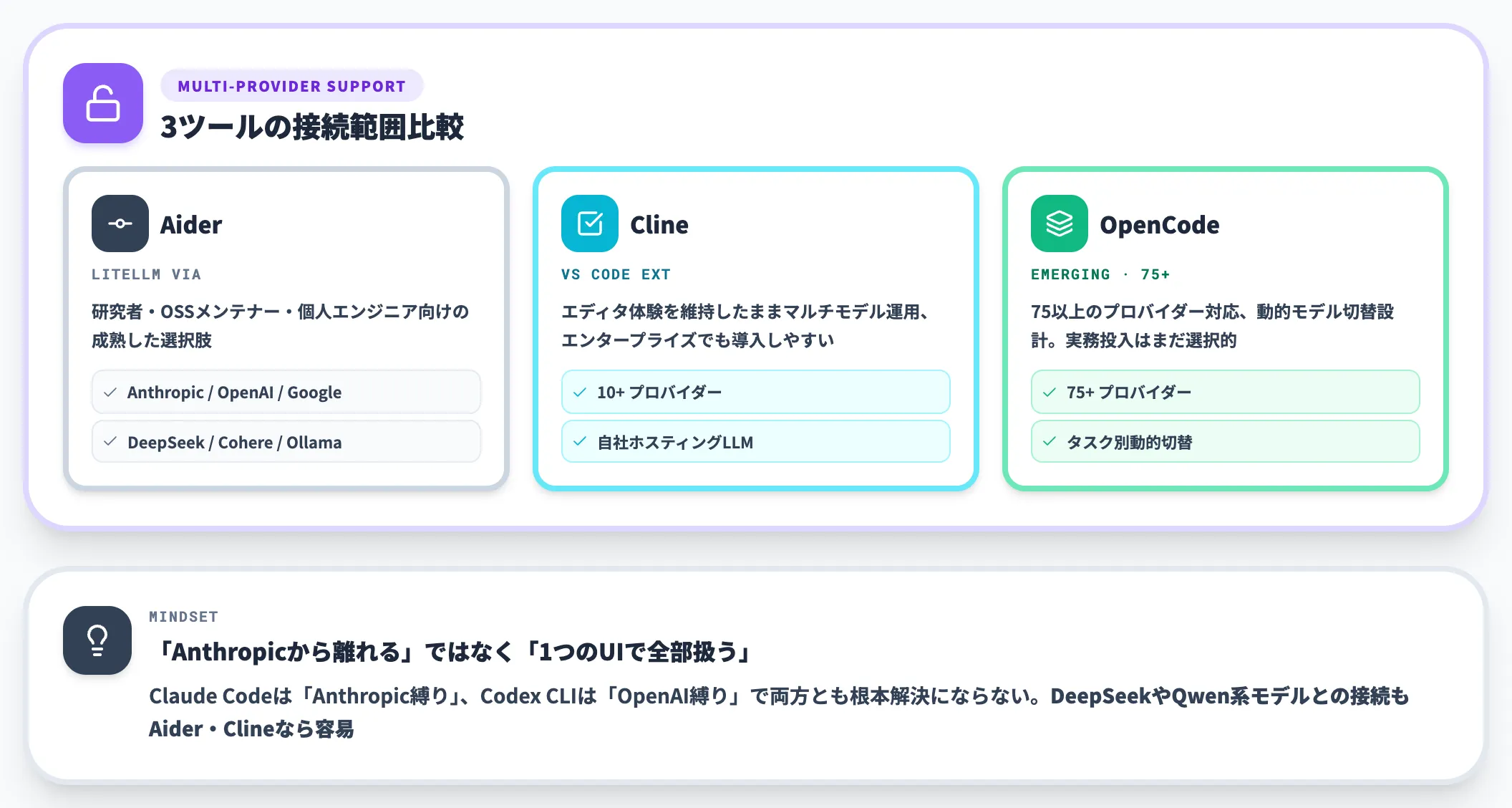Click the VS CODE EXT label
The image size is (1512, 808).
point(616,274)
